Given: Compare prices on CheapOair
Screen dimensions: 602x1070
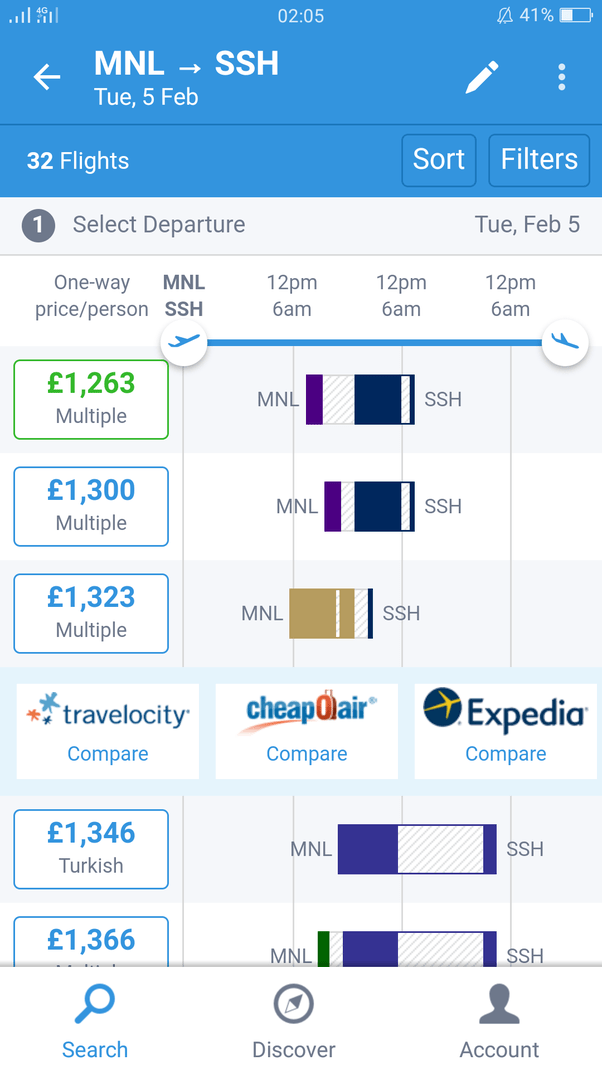Looking at the screenshot, I should (x=306, y=731).
